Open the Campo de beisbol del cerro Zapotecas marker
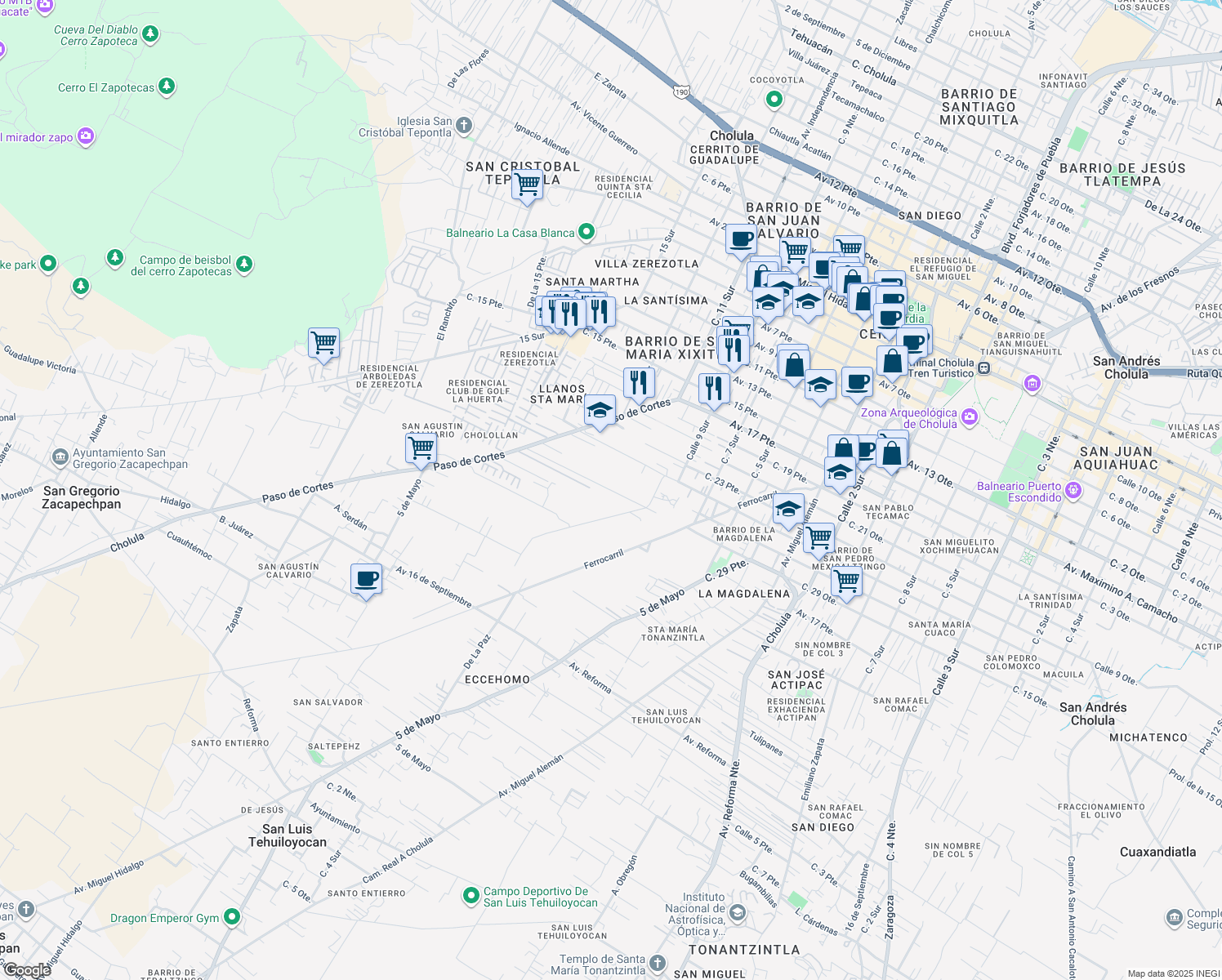 click(x=243, y=265)
